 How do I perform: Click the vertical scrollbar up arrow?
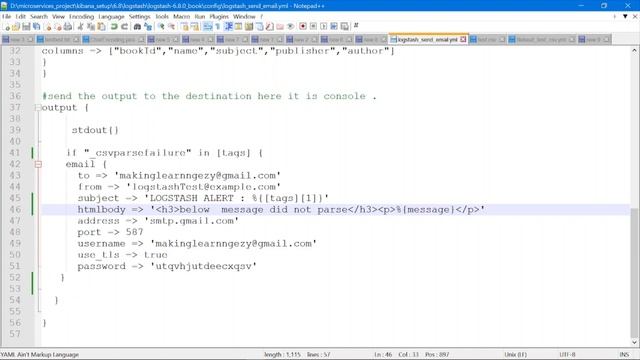point(634,51)
